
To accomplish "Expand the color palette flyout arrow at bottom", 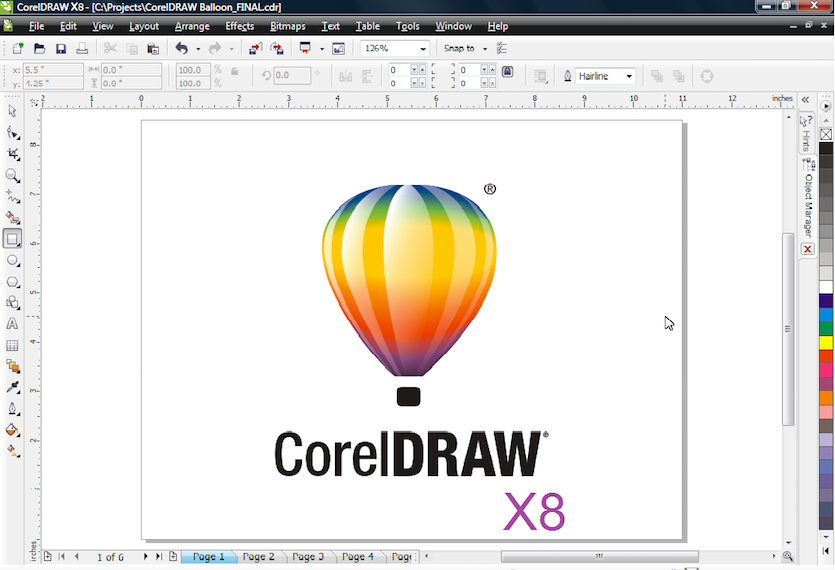I will (826, 551).
